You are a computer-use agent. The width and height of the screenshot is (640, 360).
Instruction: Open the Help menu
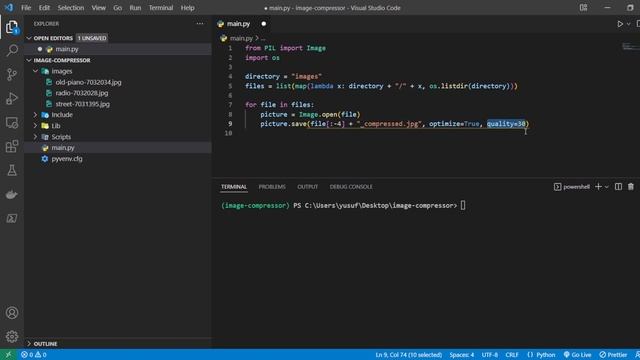pyautogui.click(x=187, y=8)
